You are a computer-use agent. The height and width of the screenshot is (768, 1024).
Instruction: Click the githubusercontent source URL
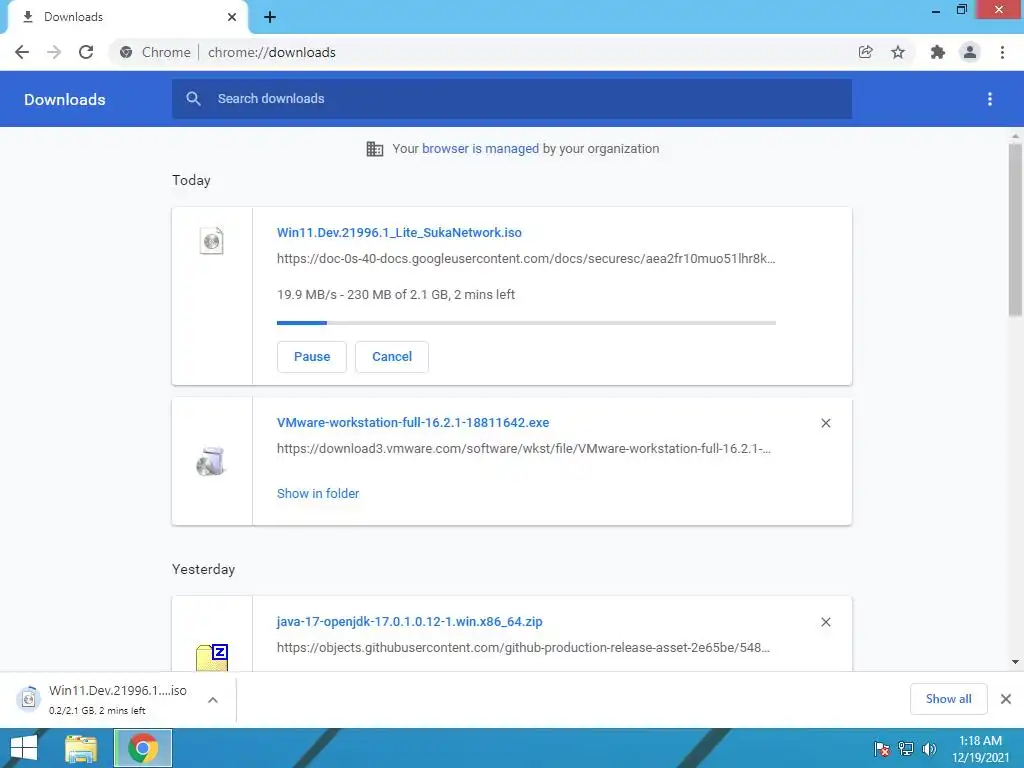523,648
